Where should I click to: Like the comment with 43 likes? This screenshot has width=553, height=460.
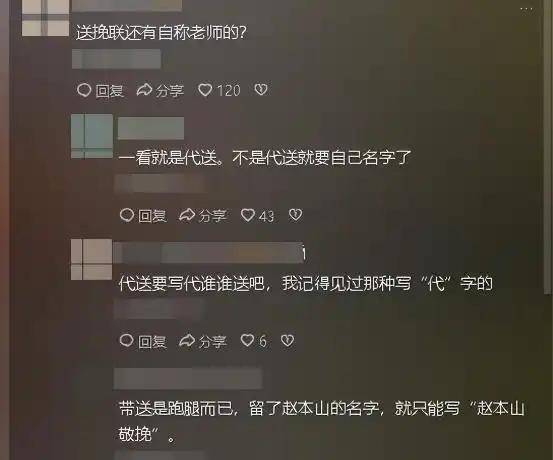[257, 216]
